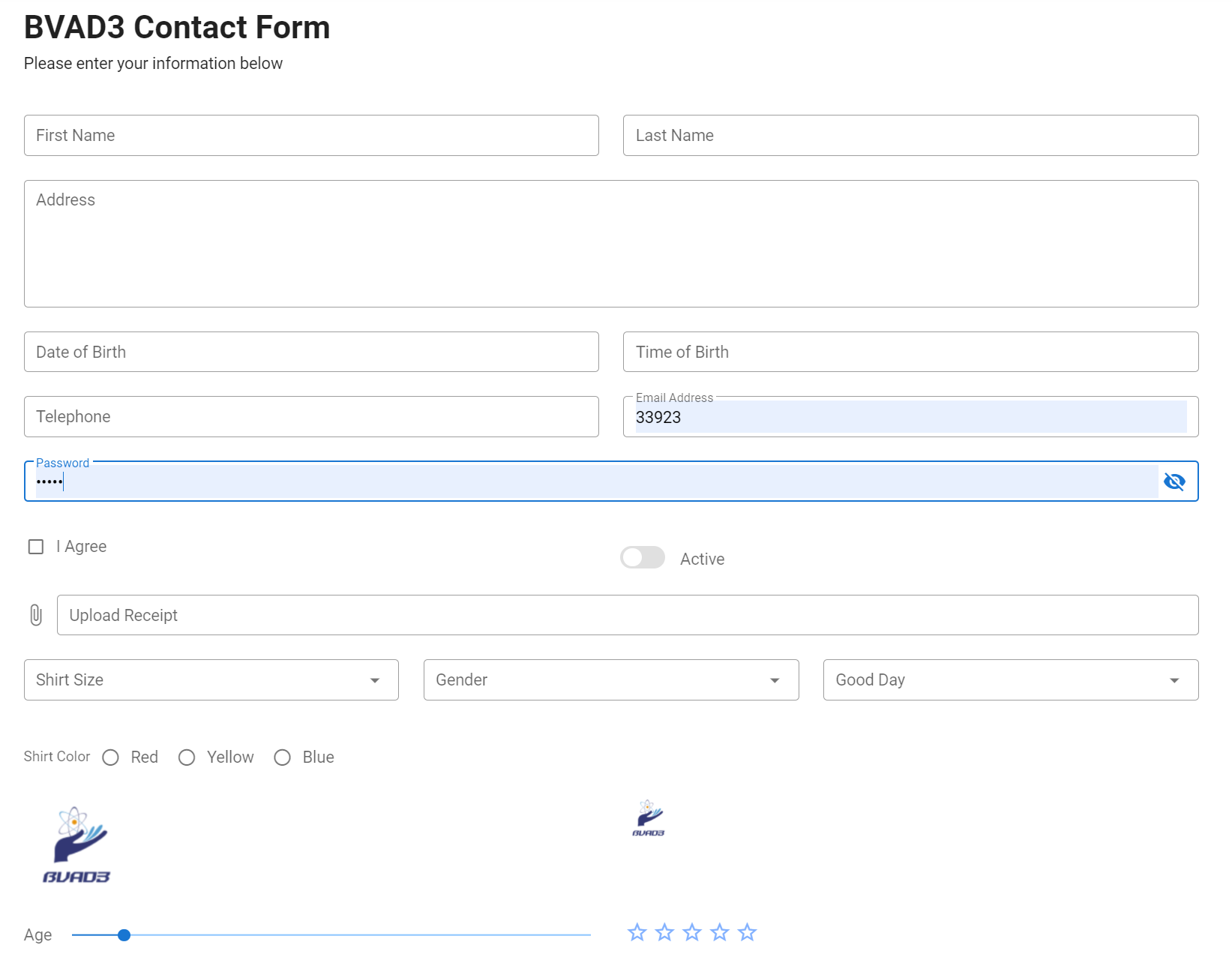The height and width of the screenshot is (963, 1232).
Task: Click the third rating star
Action: (x=692, y=932)
